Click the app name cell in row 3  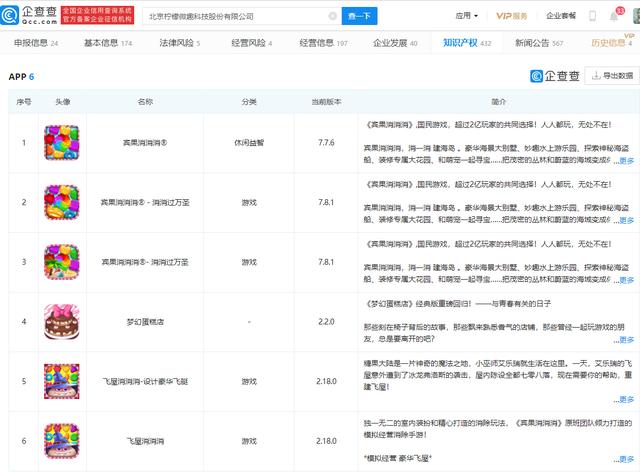145,262
